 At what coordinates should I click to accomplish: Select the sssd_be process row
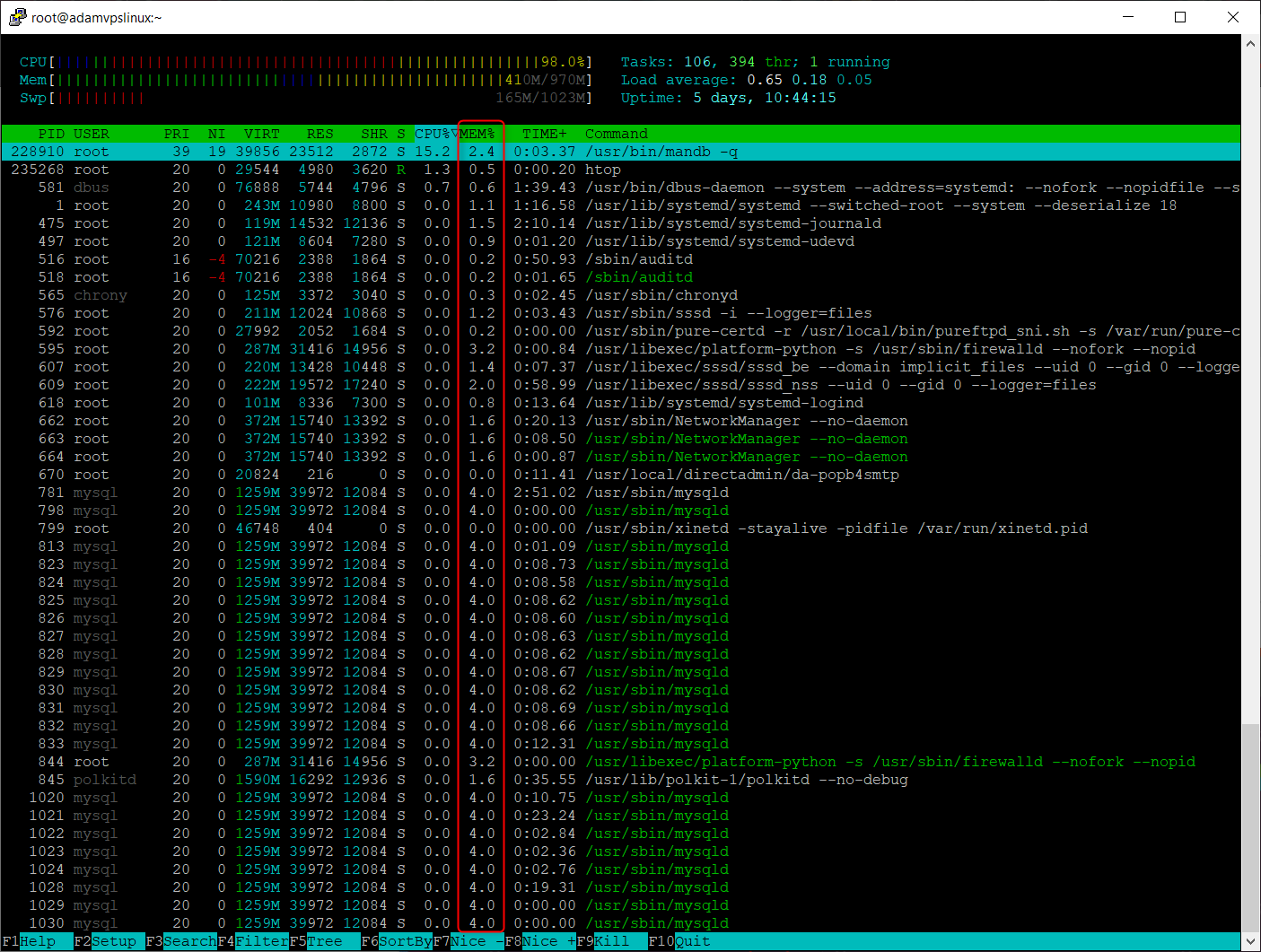621,367
